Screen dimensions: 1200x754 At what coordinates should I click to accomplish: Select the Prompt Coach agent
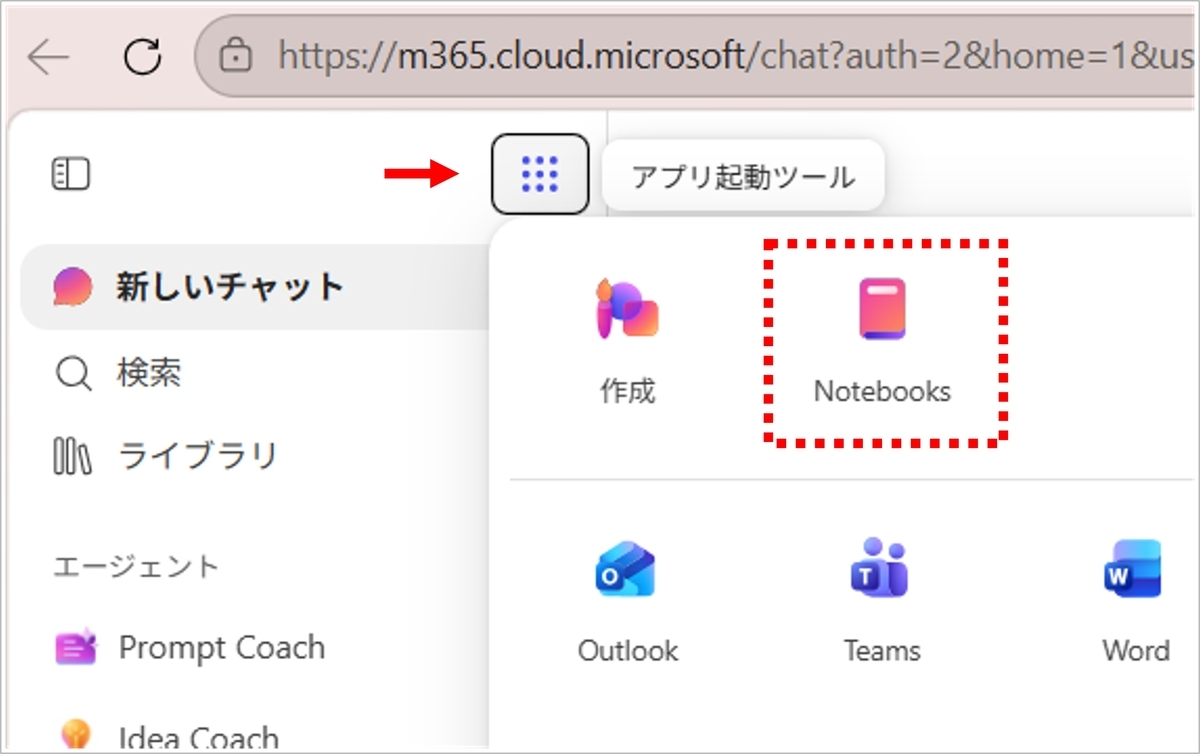(190, 648)
